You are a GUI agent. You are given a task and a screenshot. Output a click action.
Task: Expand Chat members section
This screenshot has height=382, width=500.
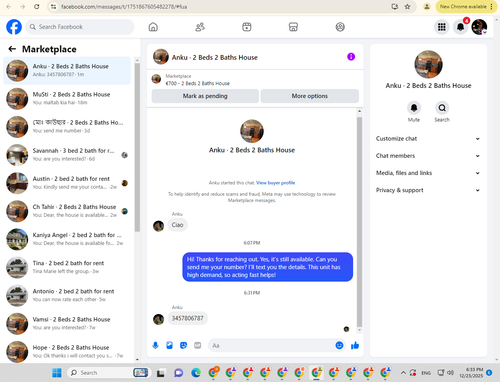coord(428,156)
